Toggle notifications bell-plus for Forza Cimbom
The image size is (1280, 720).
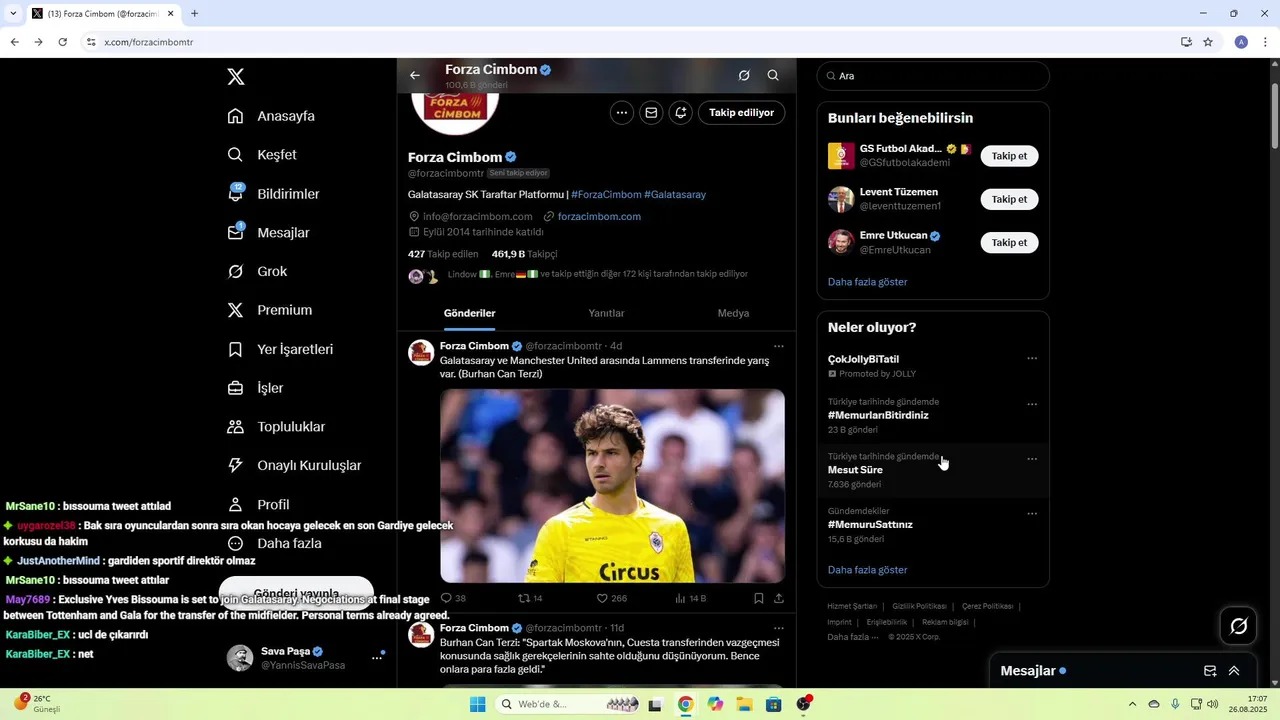tap(680, 113)
